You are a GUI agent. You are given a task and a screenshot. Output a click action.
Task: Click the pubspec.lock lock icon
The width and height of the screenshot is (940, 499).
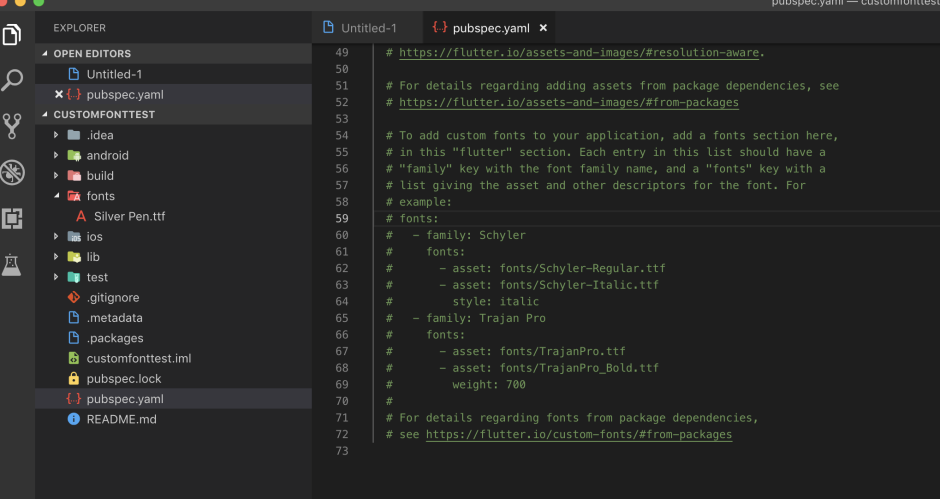tap(74, 378)
